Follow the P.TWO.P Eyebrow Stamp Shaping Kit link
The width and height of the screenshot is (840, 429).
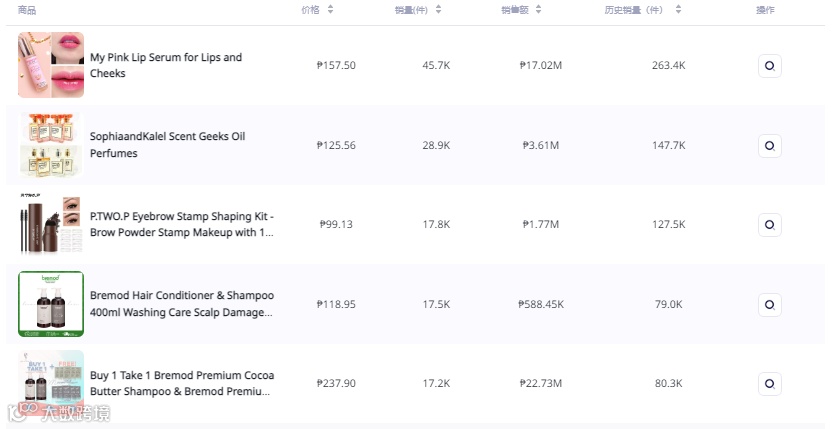181,224
